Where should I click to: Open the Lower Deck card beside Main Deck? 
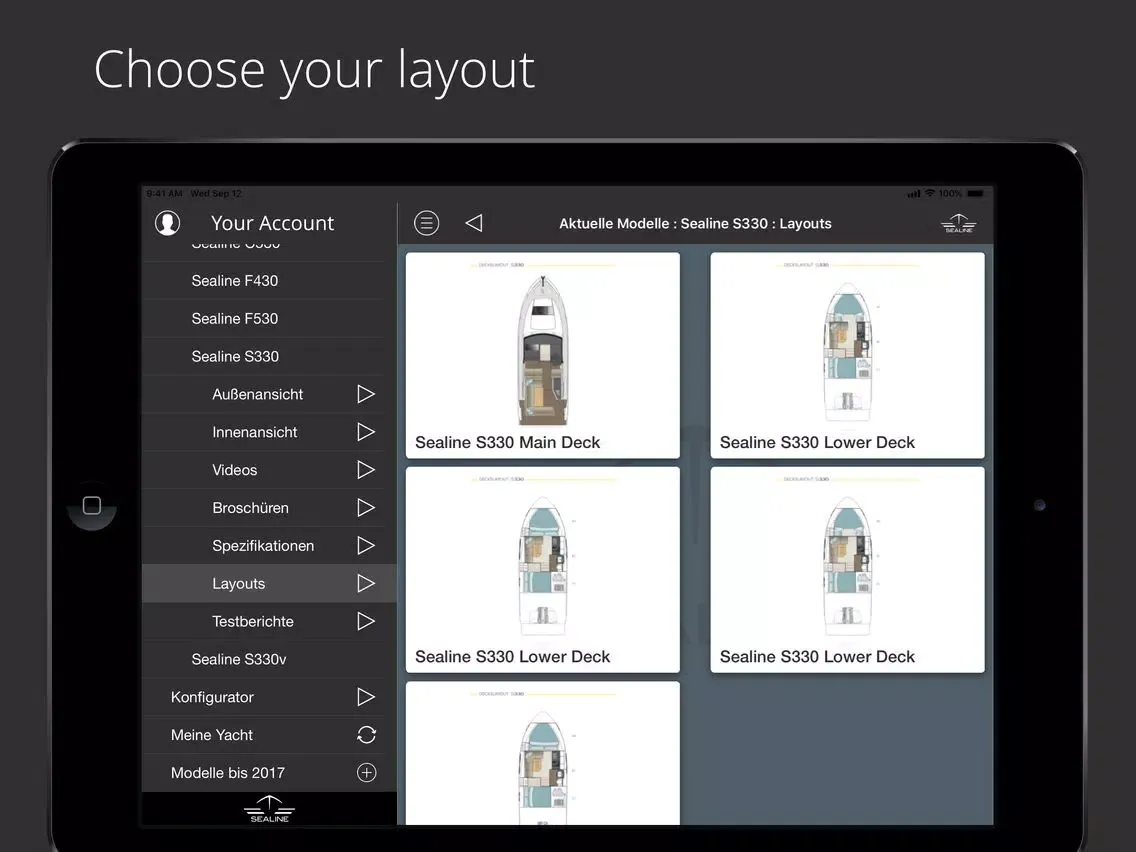coord(848,355)
